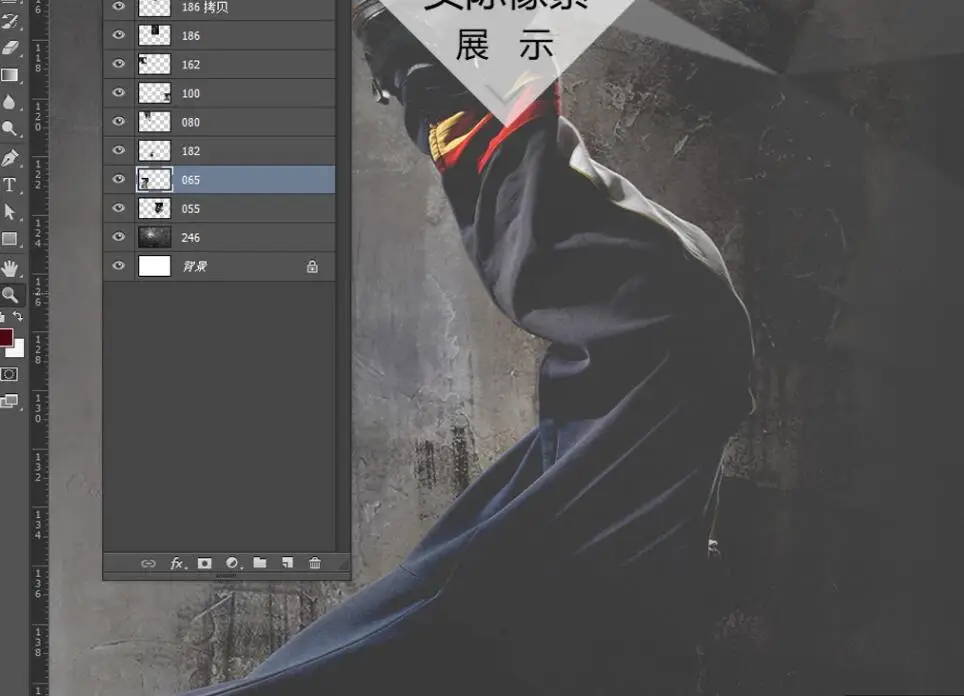964x696 pixels.
Task: Click thumbnail of layer 055
Action: (154, 208)
